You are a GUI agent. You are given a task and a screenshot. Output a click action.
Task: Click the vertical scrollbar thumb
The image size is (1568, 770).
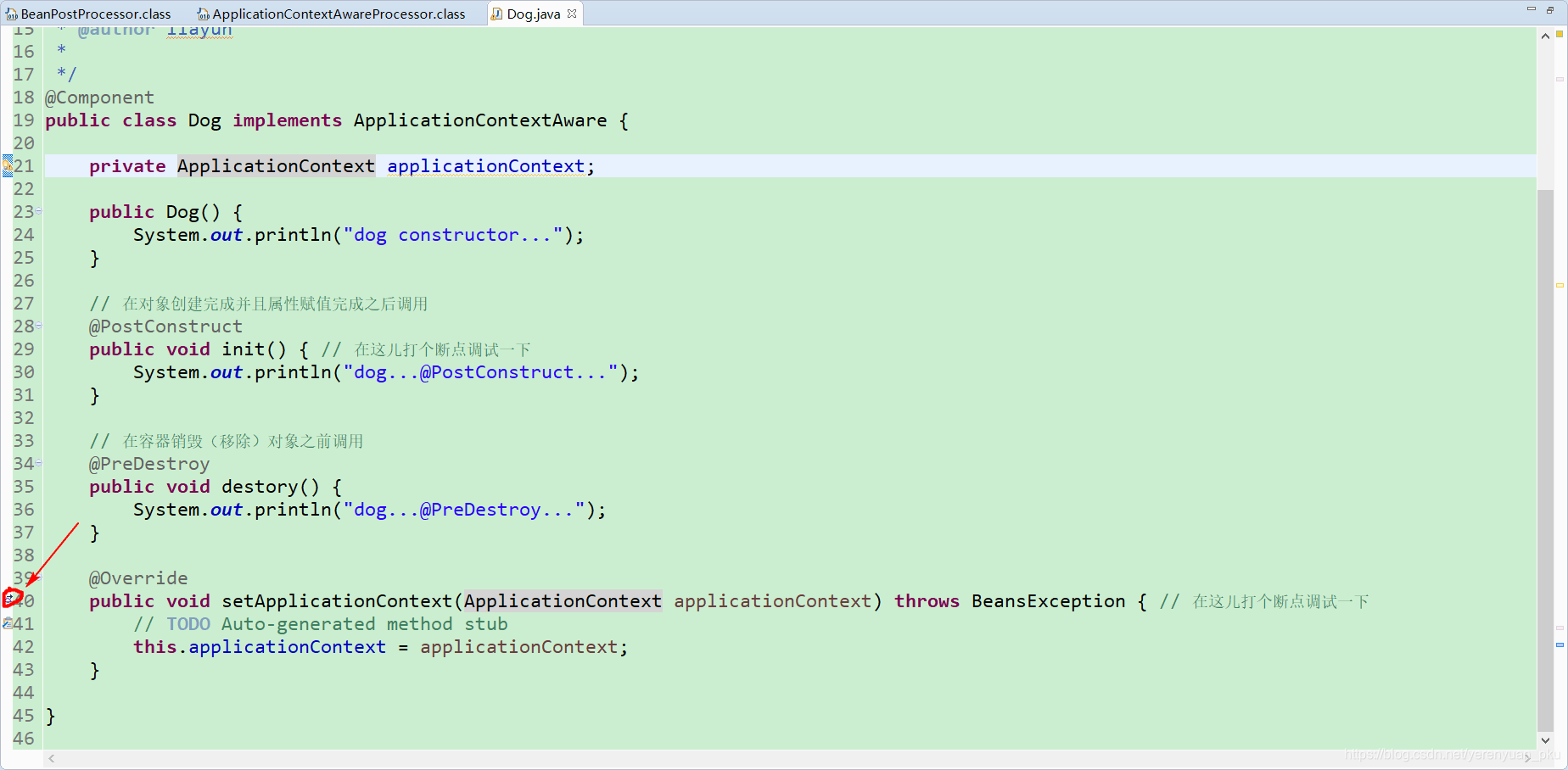pos(1545,460)
